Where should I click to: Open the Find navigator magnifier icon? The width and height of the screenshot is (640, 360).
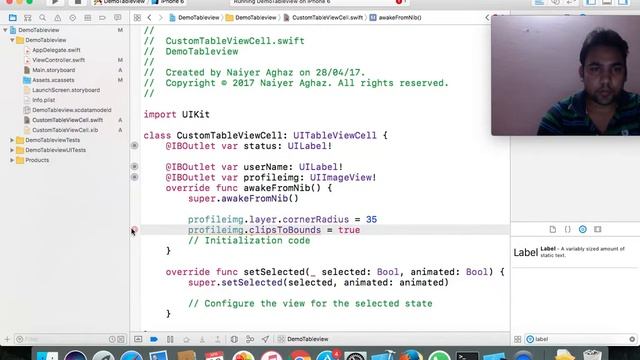tap(42, 18)
